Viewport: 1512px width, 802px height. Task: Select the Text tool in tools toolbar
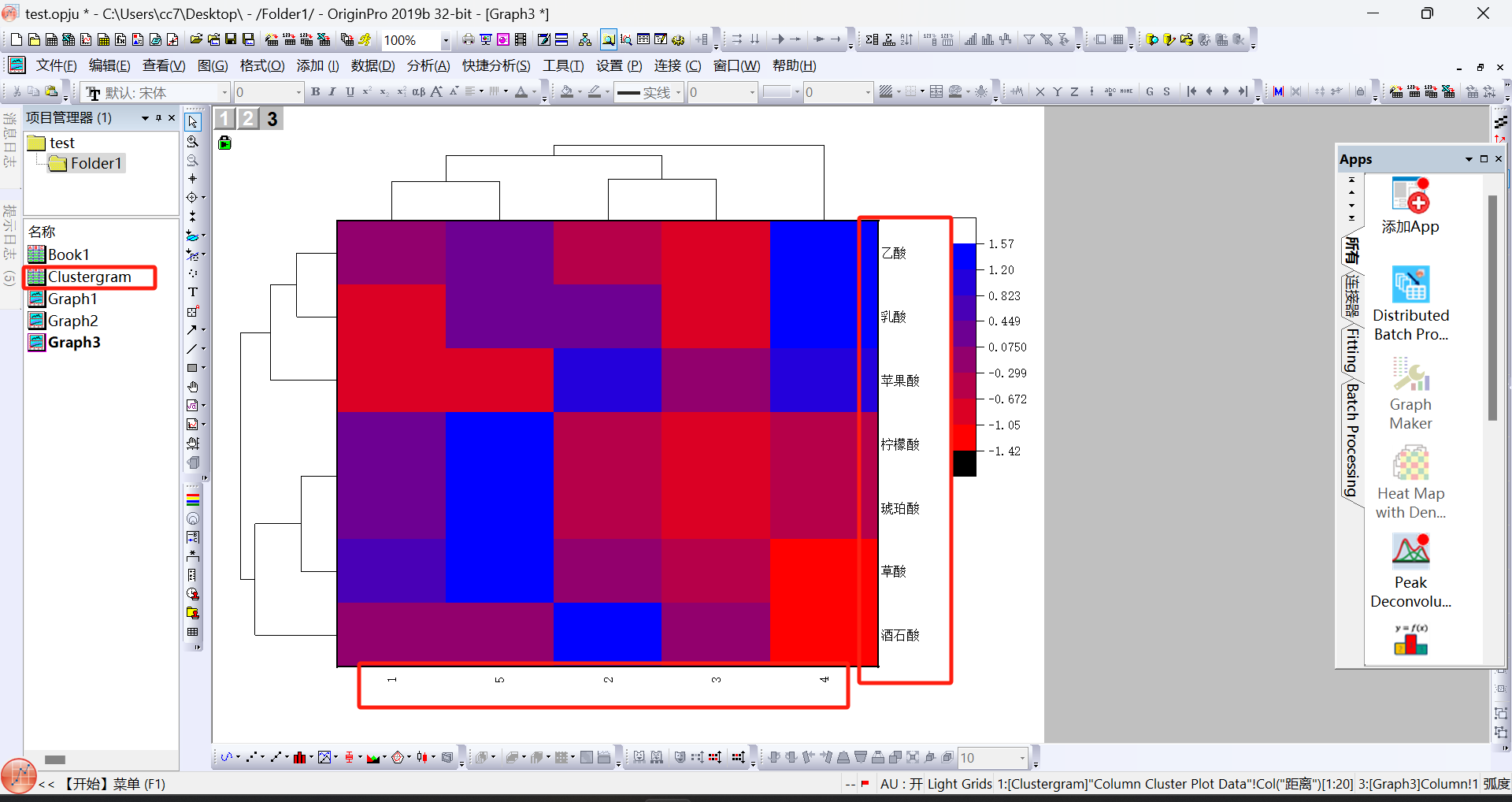tap(192, 292)
